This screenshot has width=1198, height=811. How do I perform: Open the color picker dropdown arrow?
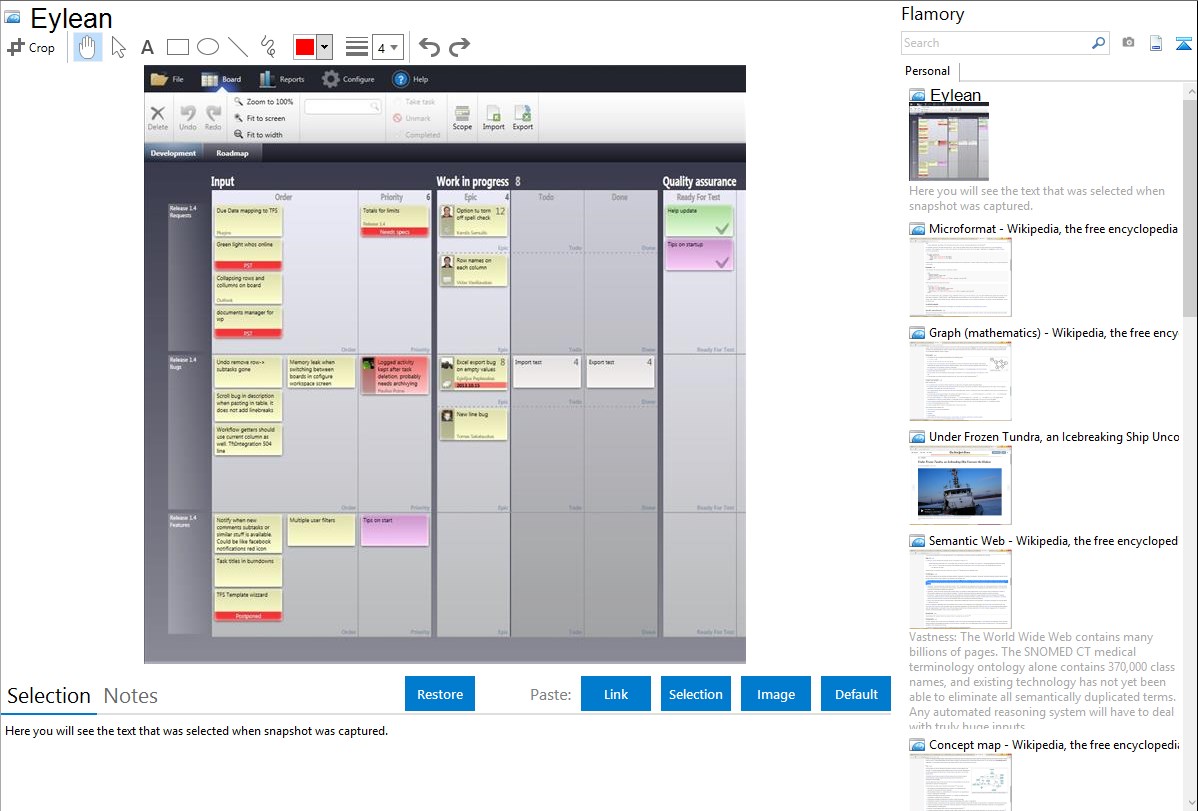tap(325, 47)
